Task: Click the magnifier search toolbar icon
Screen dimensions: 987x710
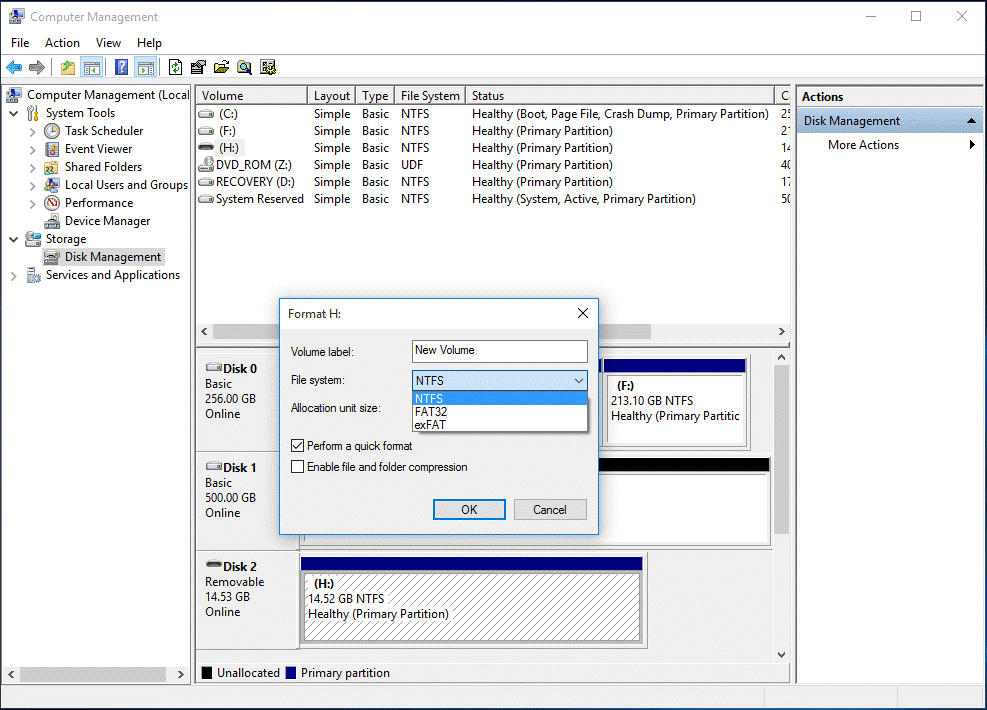Action: (245, 67)
